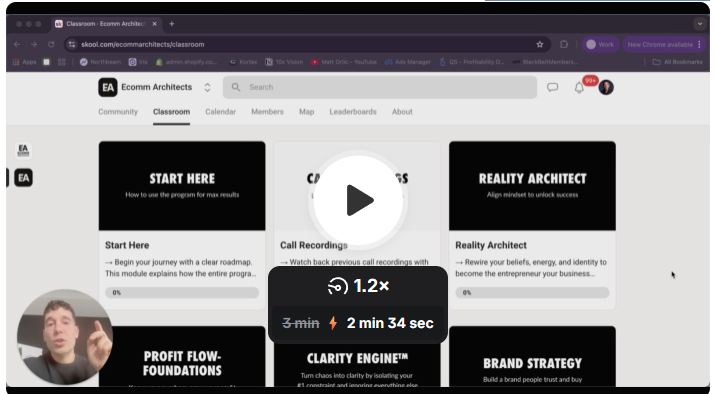Viewport: 718px width, 394px height.
Task: Select the highlighted EA group sidebar icon
Action: (x=23, y=178)
